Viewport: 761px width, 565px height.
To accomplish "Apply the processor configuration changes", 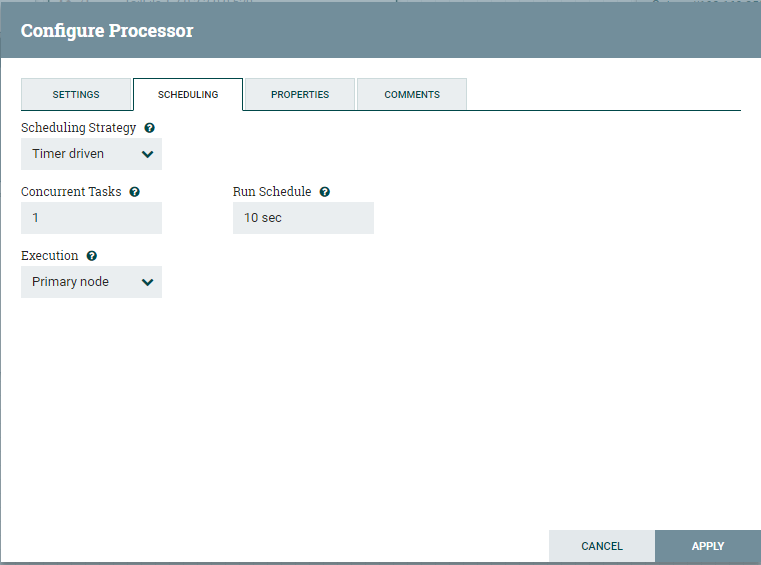I will 708,546.
